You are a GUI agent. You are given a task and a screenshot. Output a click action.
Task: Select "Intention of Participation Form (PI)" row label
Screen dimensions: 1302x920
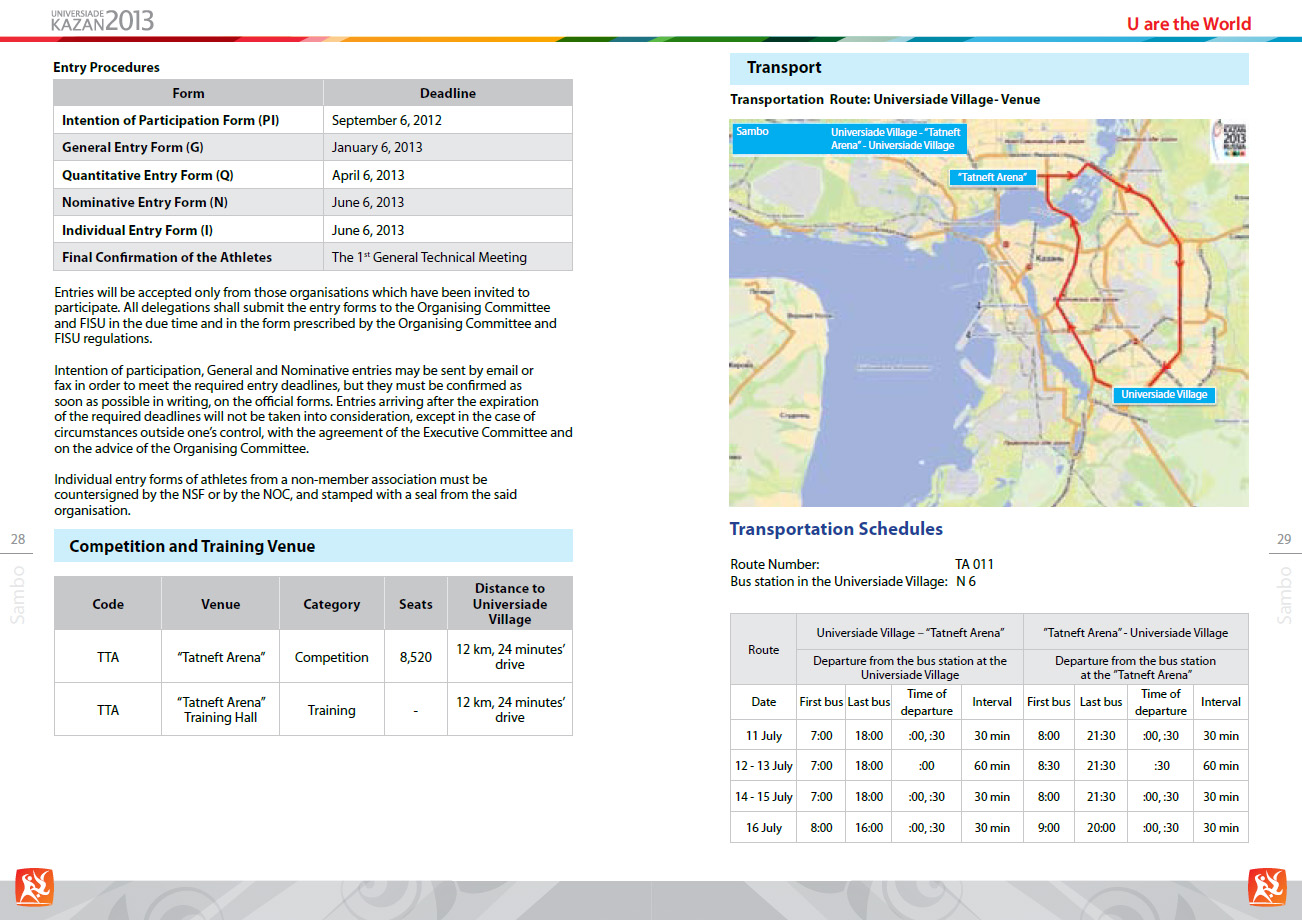point(170,120)
